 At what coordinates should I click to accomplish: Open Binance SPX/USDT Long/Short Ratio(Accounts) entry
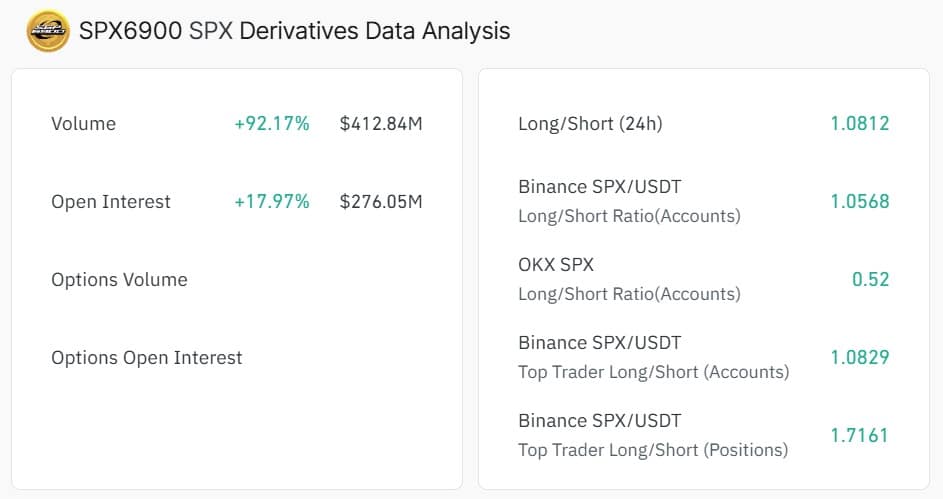click(x=629, y=201)
